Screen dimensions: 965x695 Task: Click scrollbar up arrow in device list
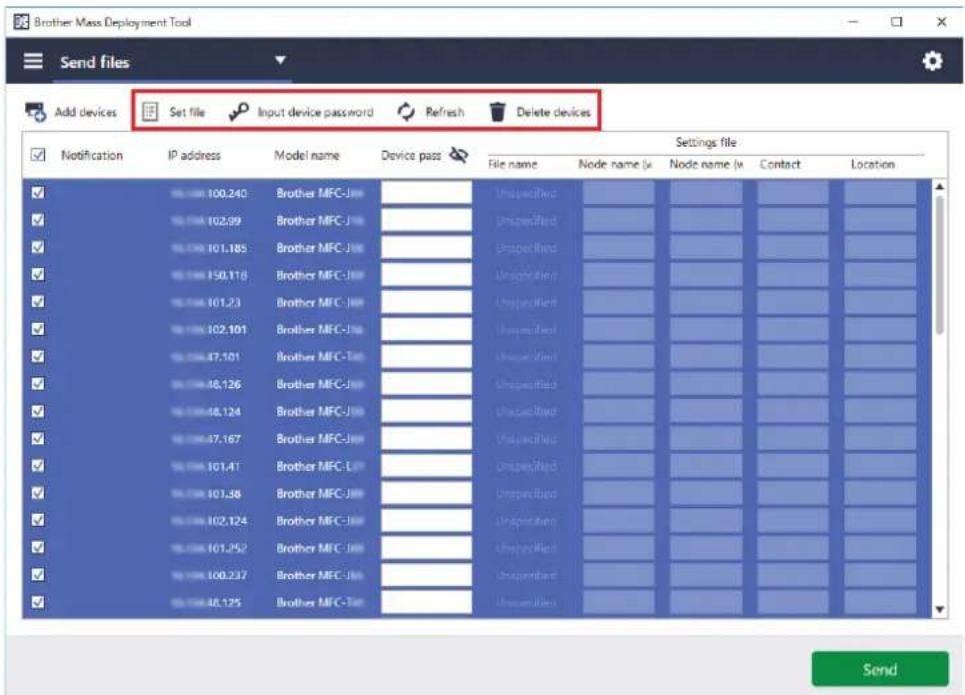pos(939,186)
